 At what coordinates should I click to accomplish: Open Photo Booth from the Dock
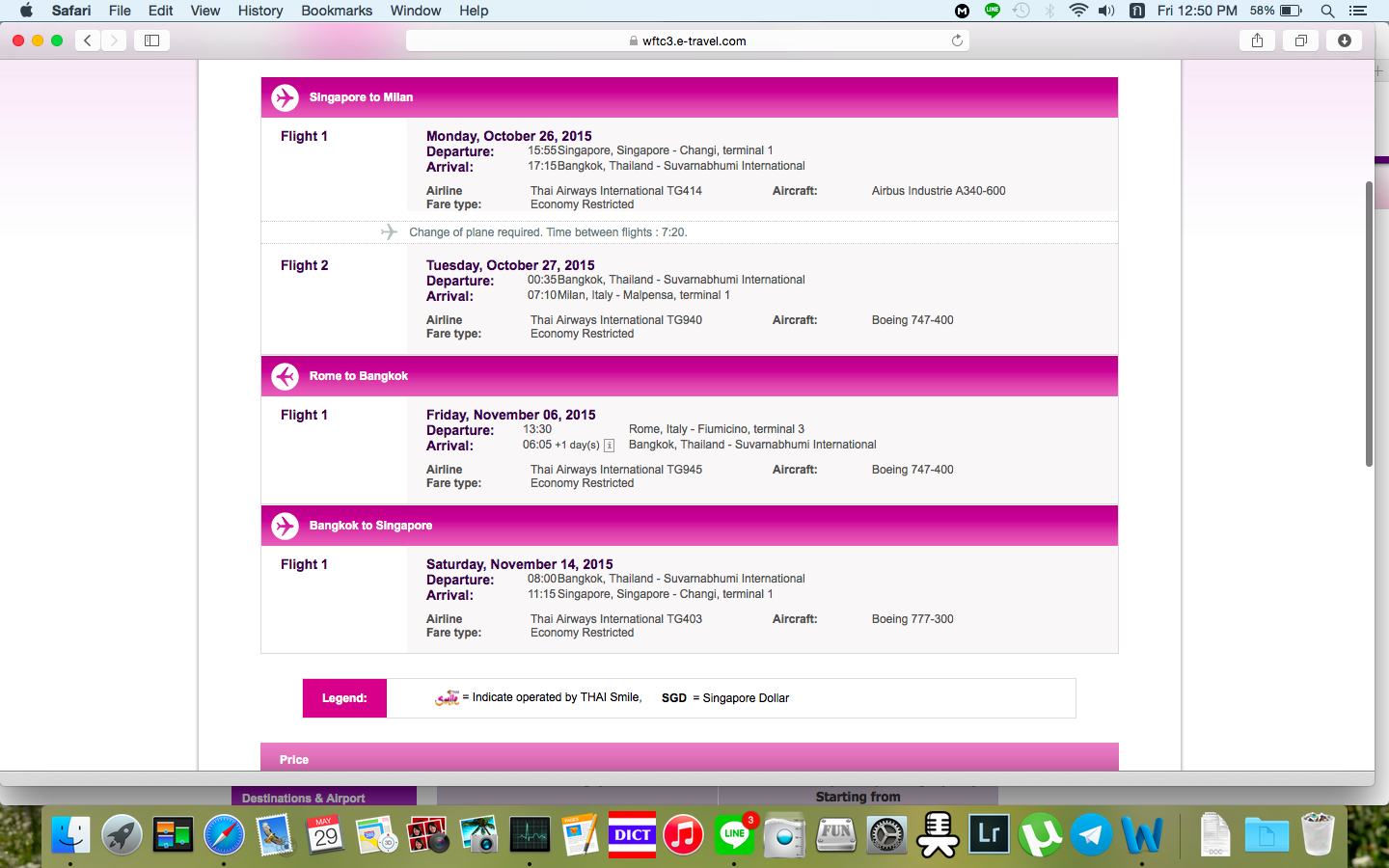427,835
